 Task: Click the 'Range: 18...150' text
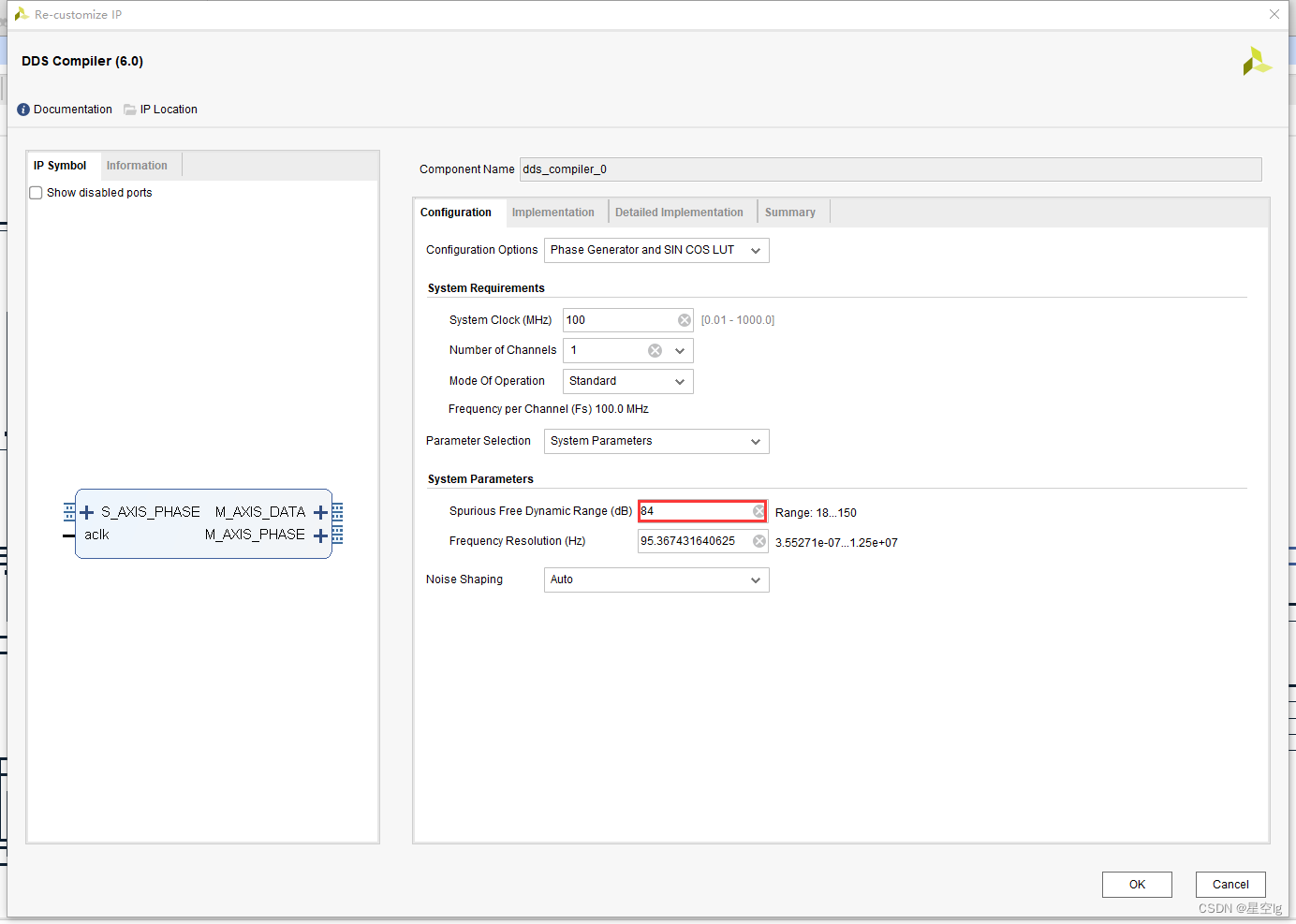point(816,513)
